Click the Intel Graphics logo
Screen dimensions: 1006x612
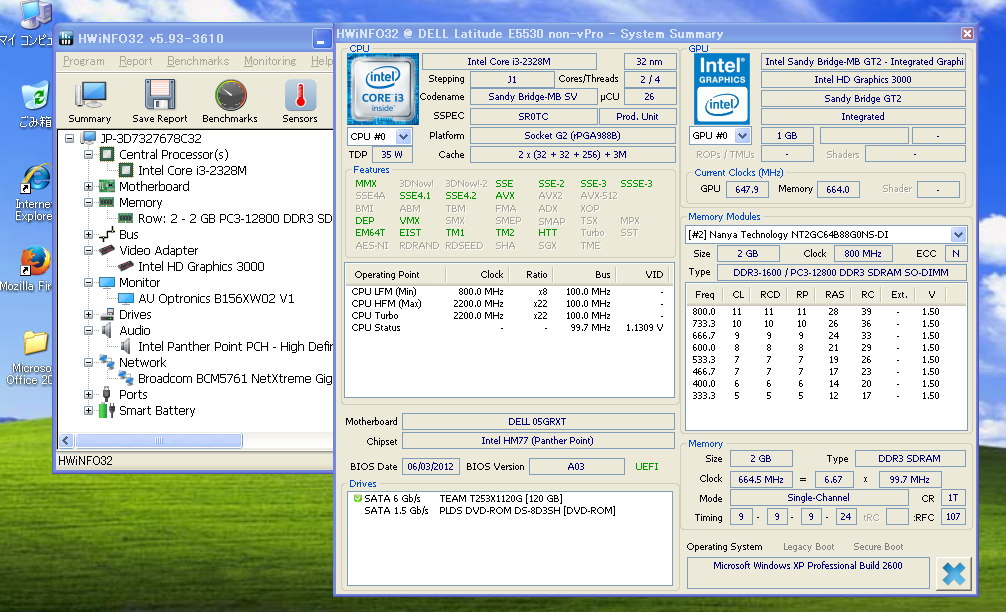pos(722,89)
